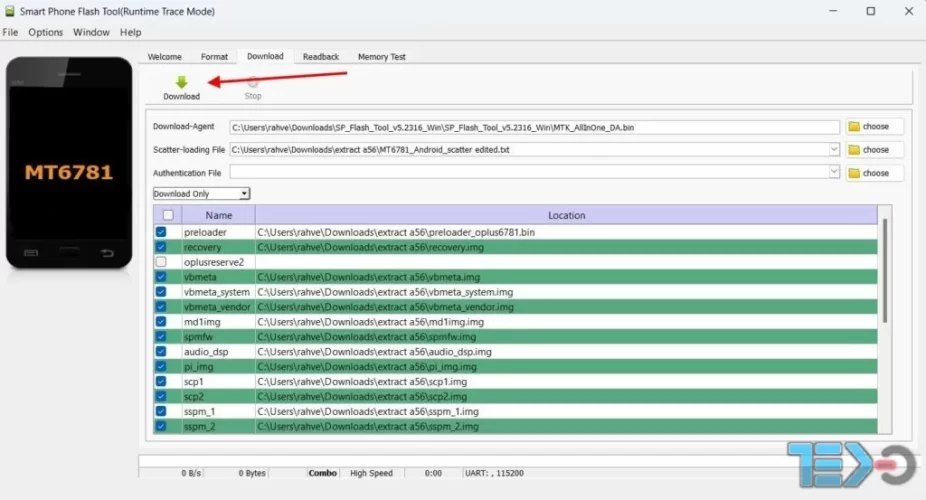Uncheck the scp1 checkbox
926x500 pixels.
pos(161,381)
